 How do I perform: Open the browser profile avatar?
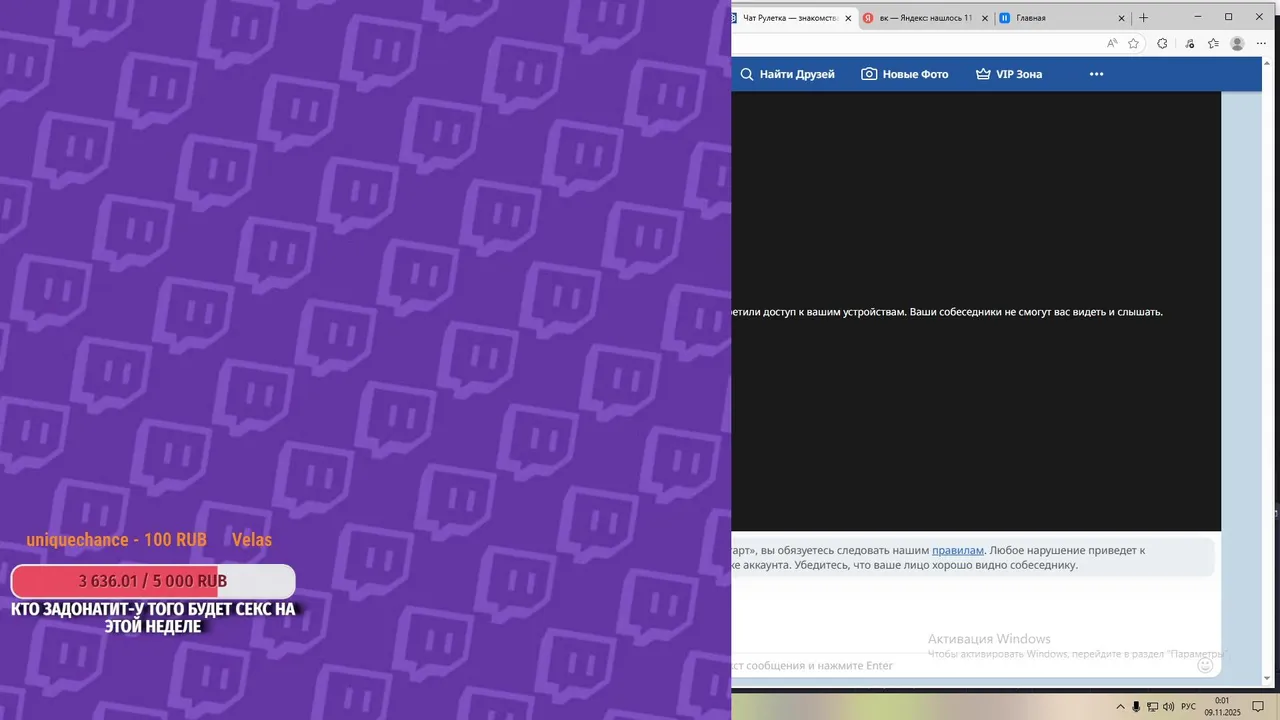[x=1238, y=44]
